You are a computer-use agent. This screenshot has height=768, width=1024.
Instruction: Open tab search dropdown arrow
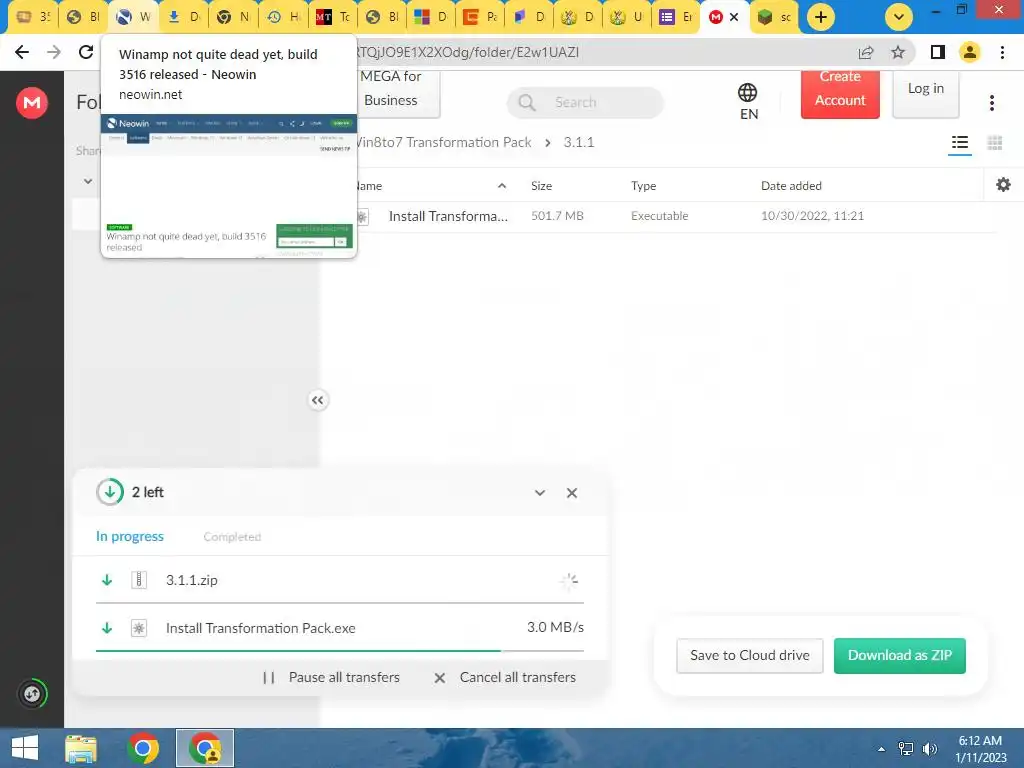[x=899, y=17]
